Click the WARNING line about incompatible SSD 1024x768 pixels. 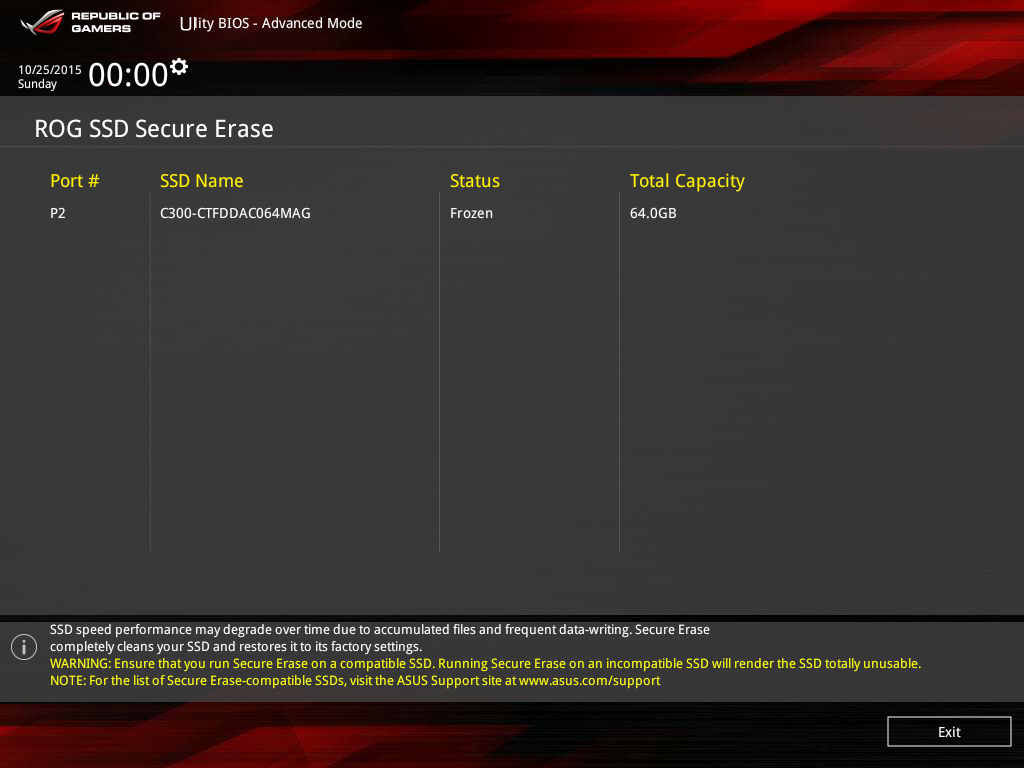(x=485, y=664)
